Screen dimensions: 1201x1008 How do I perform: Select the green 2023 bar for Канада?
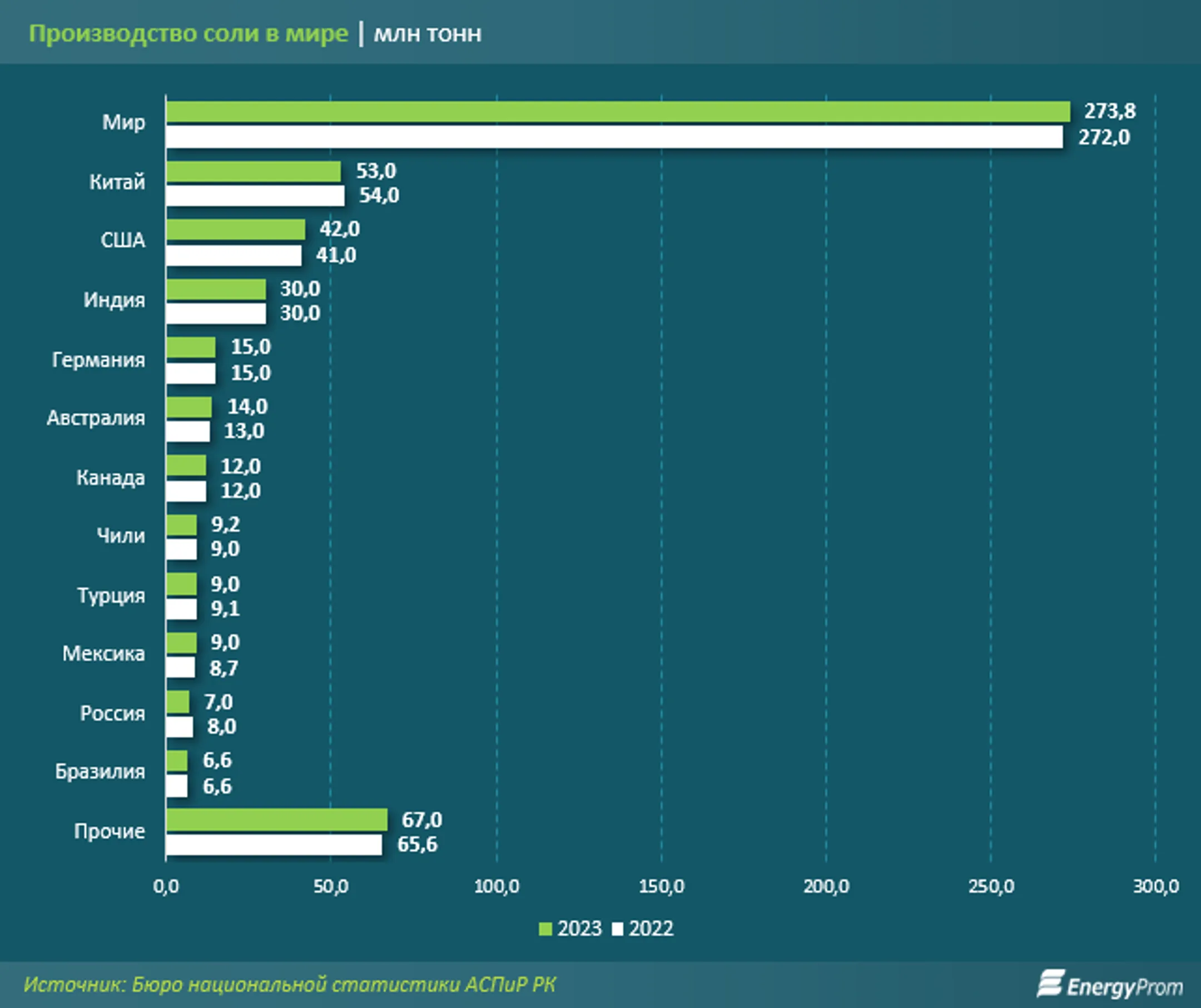coord(186,465)
